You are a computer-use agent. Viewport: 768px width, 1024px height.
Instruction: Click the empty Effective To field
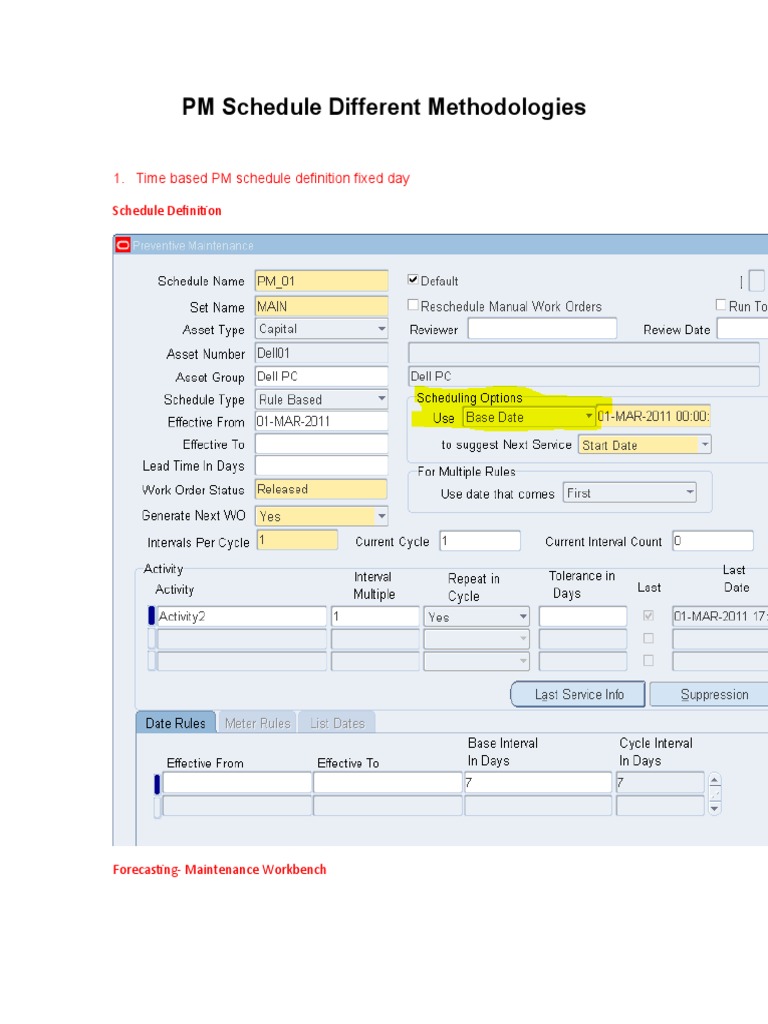click(x=321, y=444)
